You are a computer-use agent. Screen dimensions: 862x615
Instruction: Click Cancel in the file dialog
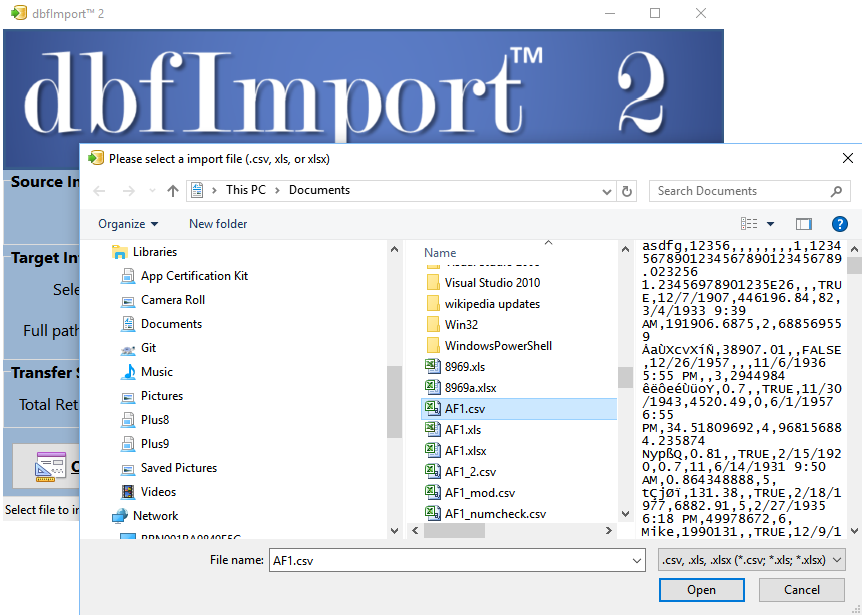coord(802,590)
